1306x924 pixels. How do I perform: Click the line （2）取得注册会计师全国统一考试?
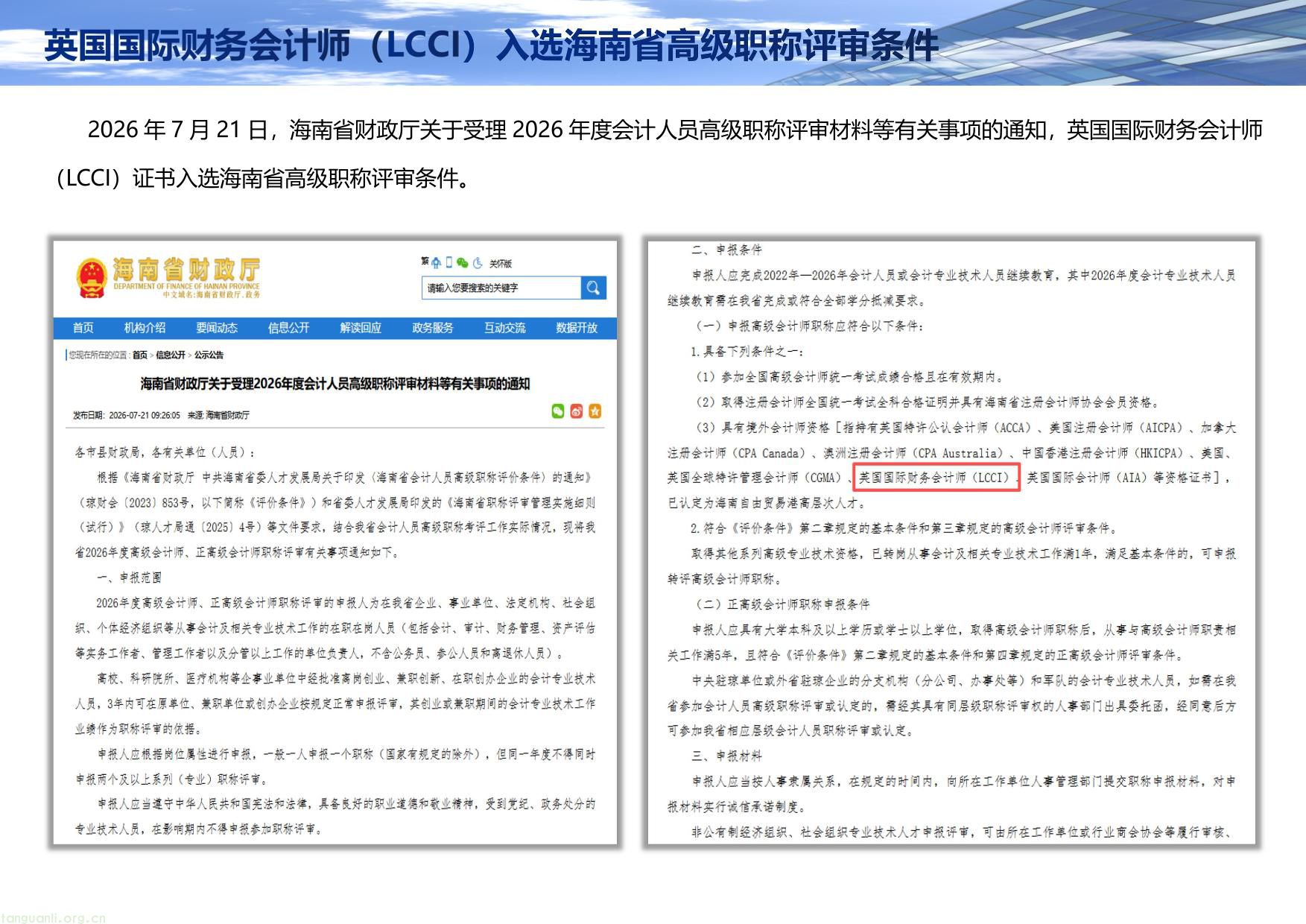(x=928, y=402)
